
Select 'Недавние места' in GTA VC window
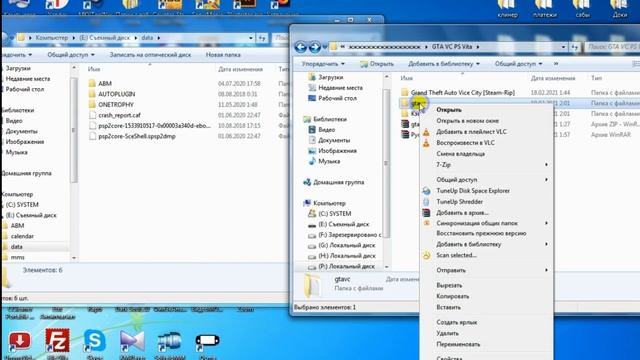coord(340,88)
